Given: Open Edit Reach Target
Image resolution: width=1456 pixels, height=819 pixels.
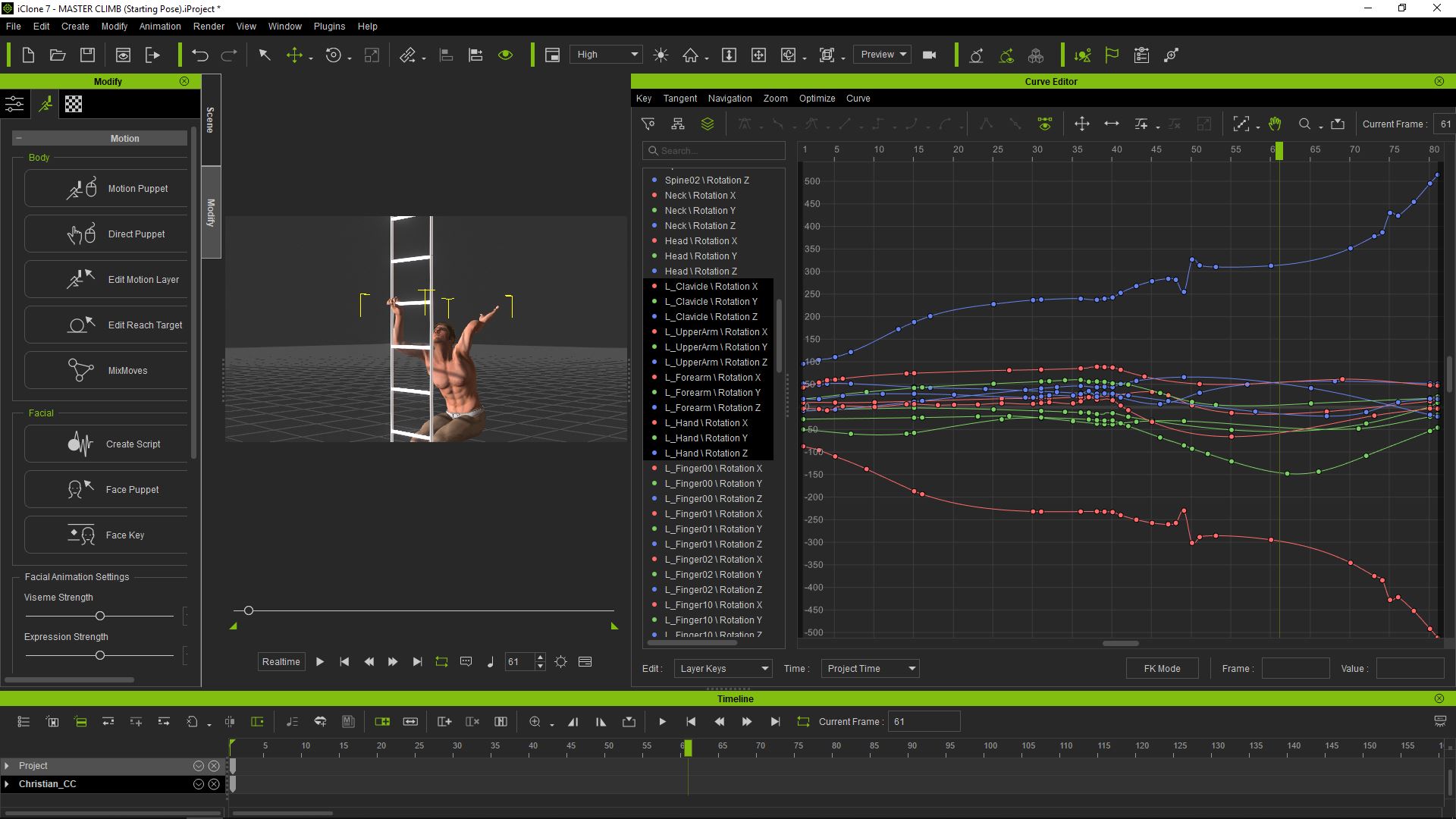Looking at the screenshot, I should (106, 325).
